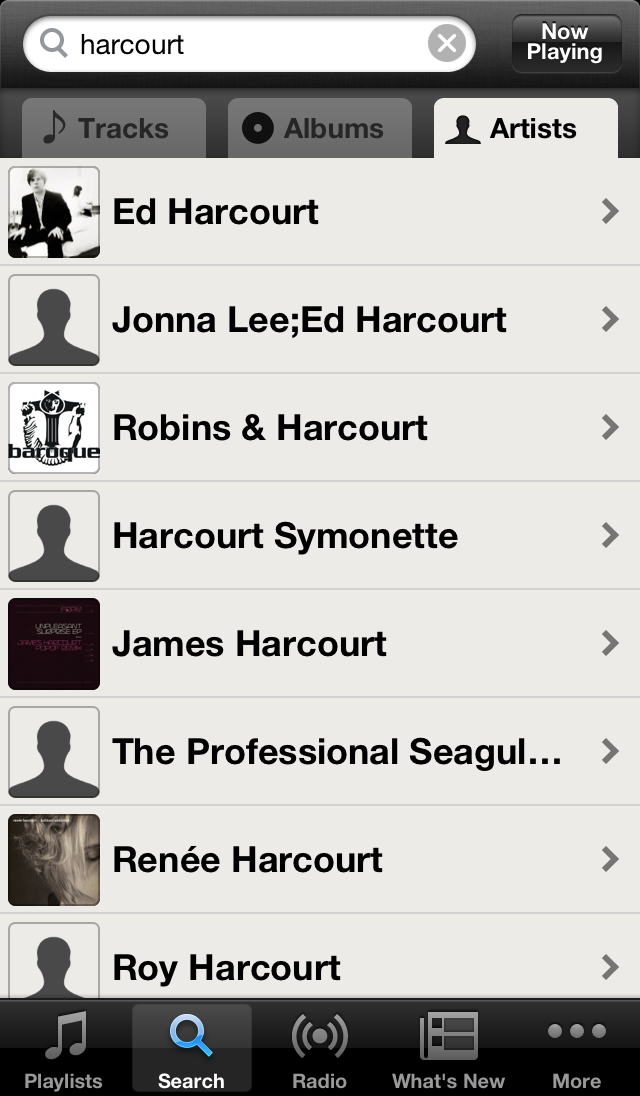Switch to the Albums tab
640x1096 pixels.
pos(320,129)
